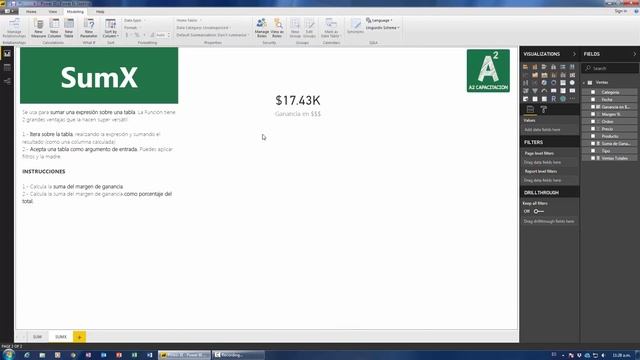The height and width of the screenshot is (360, 640).
Task: Open the Data type dropdown
Action: pyautogui.click(x=134, y=20)
